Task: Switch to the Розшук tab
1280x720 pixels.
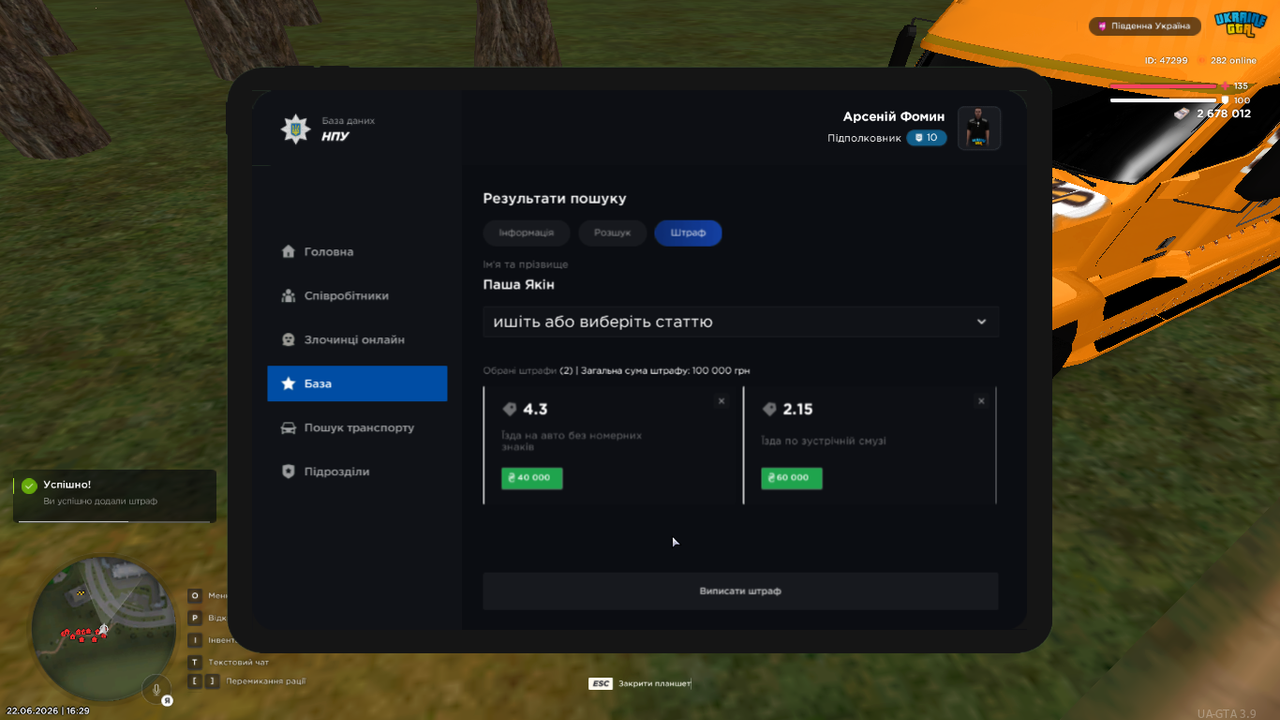Action: point(612,233)
